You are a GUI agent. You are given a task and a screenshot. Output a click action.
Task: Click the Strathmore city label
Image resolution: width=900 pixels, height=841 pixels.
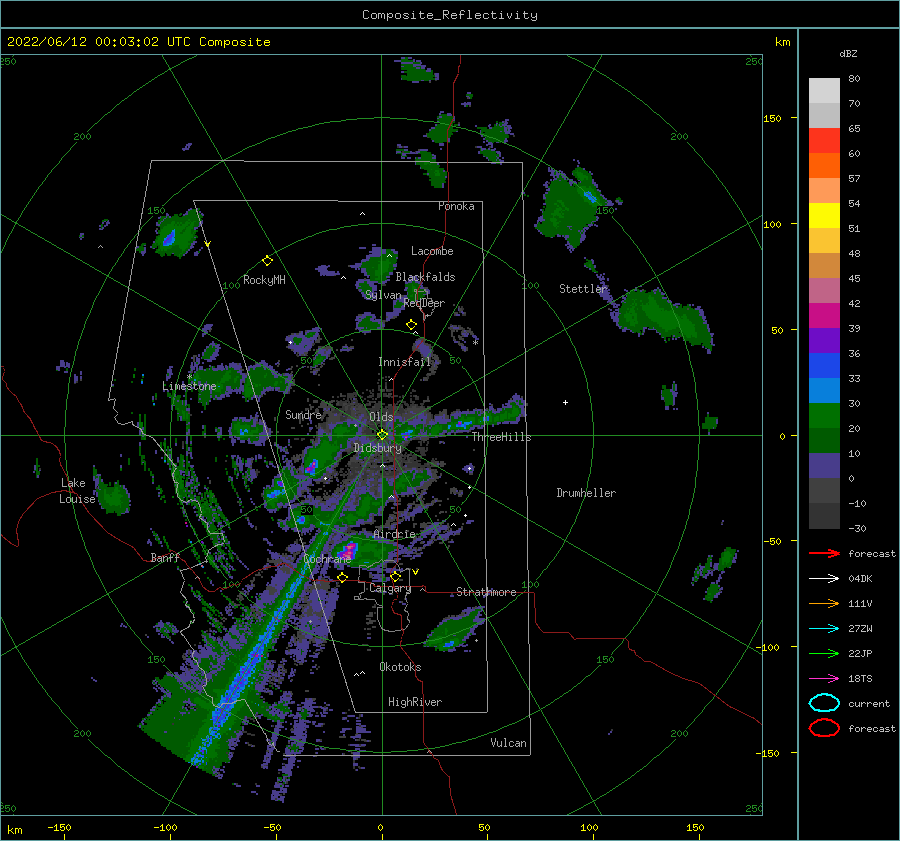[x=486, y=592]
